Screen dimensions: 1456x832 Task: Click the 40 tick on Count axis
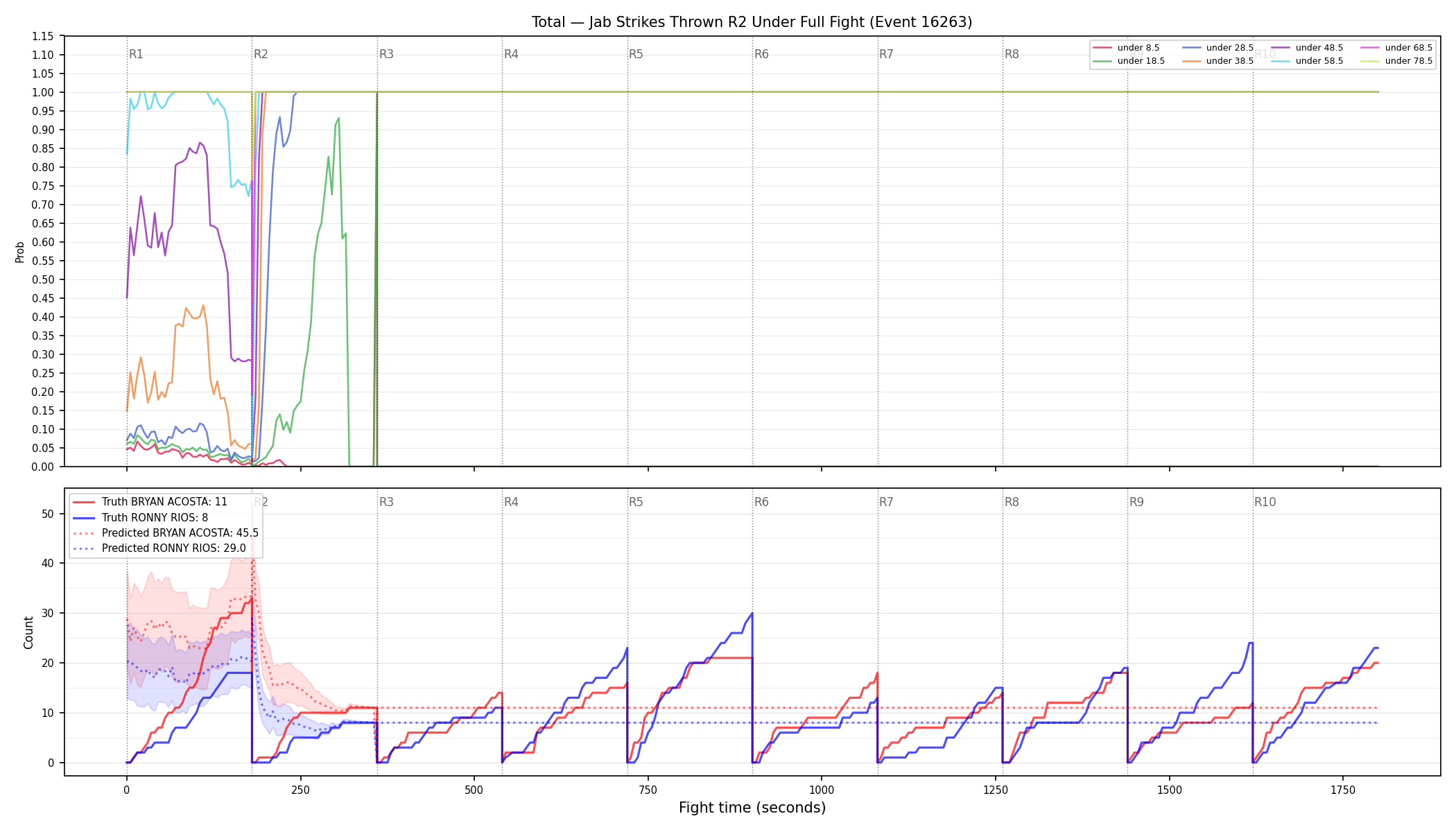(x=48, y=563)
